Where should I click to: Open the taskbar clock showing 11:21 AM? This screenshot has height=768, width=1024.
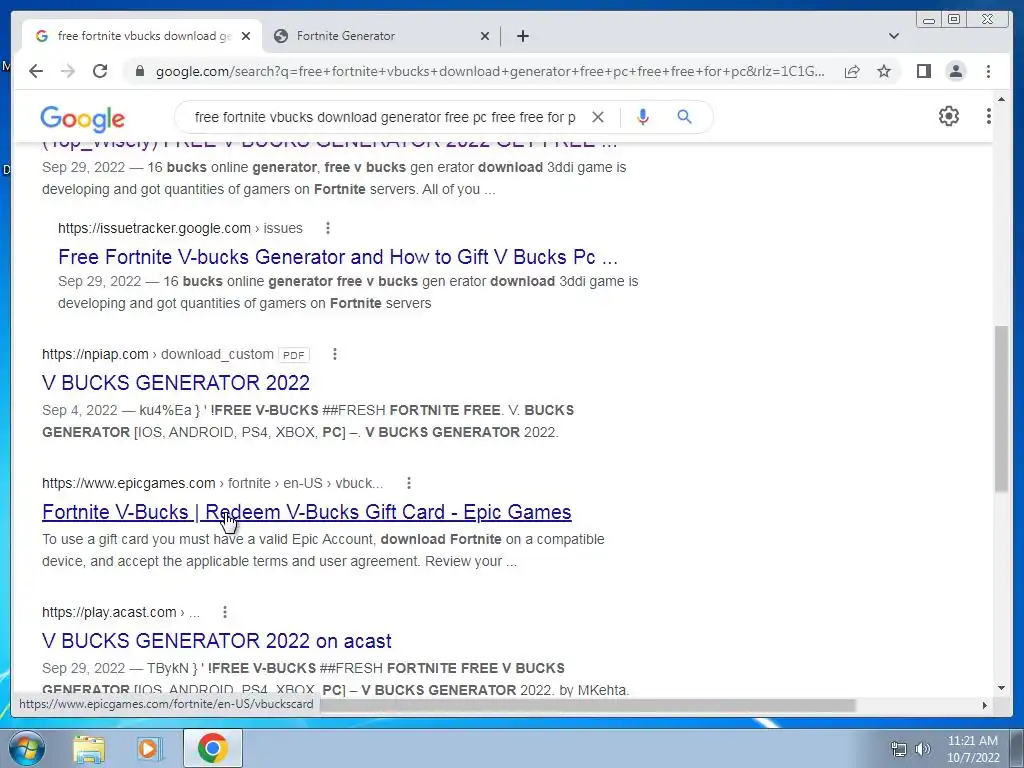pyautogui.click(x=973, y=749)
